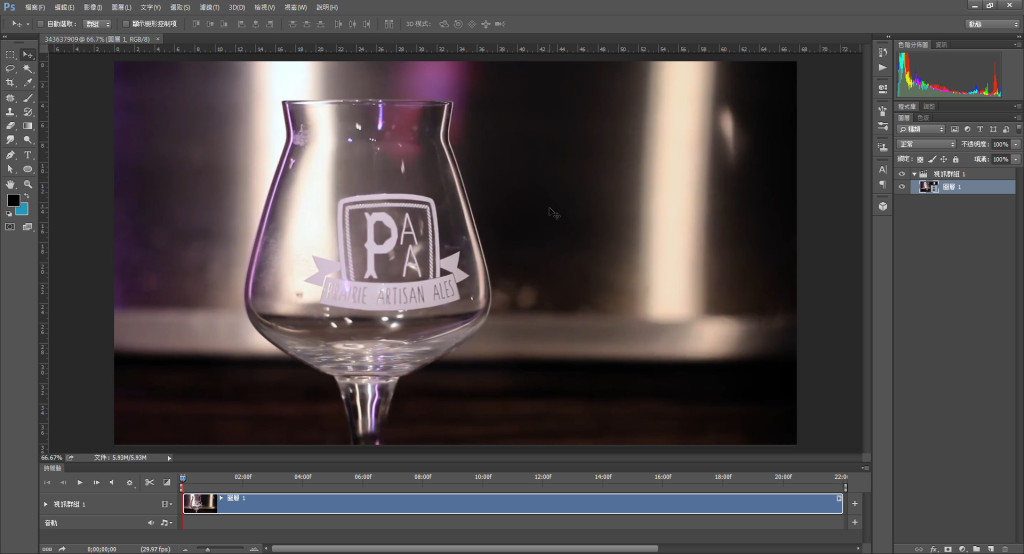Add media to video track plus button
1024x554 pixels.
[x=855, y=504]
